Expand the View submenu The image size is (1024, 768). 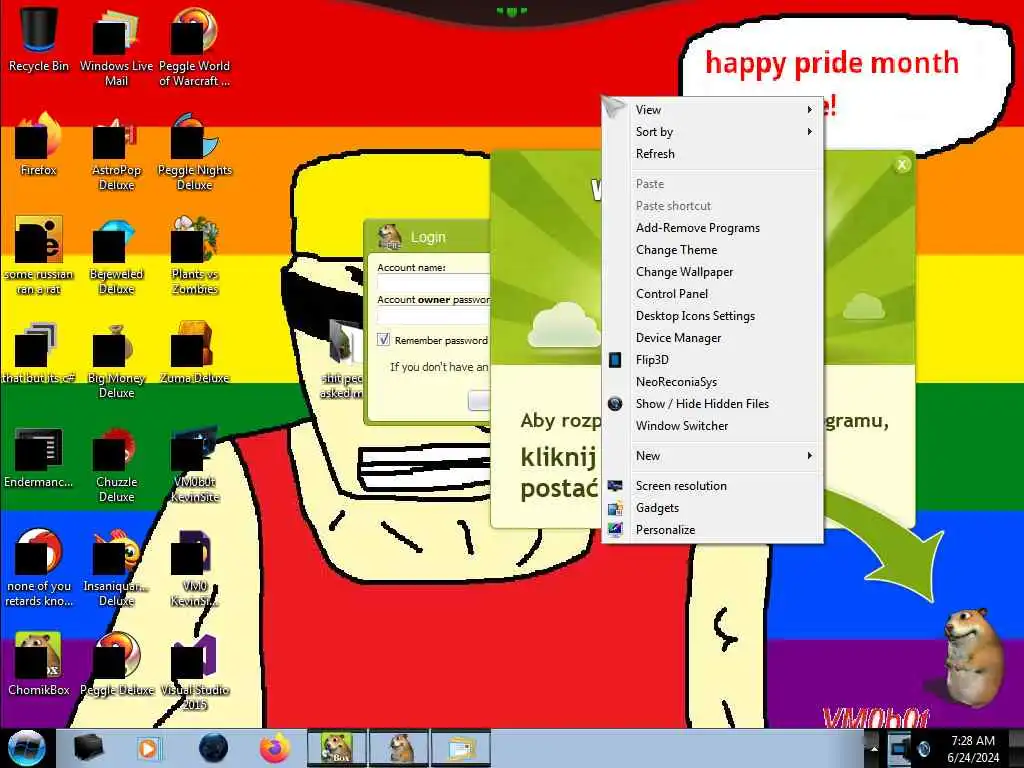click(x=712, y=110)
